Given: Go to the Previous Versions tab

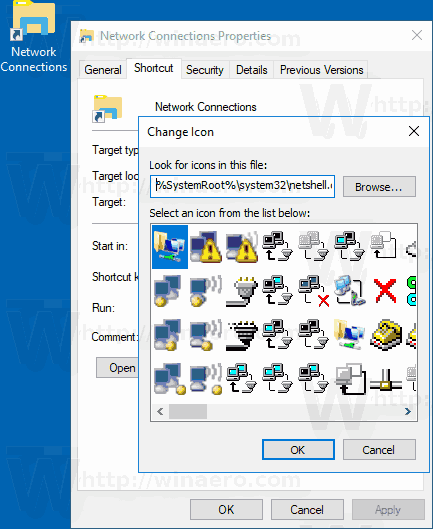Looking at the screenshot, I should coord(321,70).
